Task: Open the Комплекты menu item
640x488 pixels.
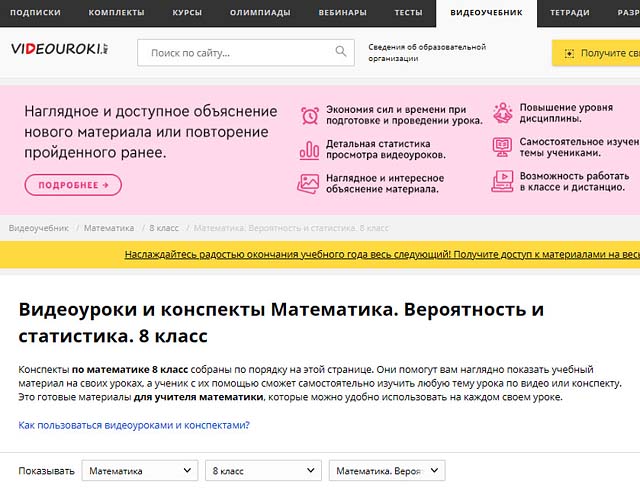Action: click(x=116, y=13)
